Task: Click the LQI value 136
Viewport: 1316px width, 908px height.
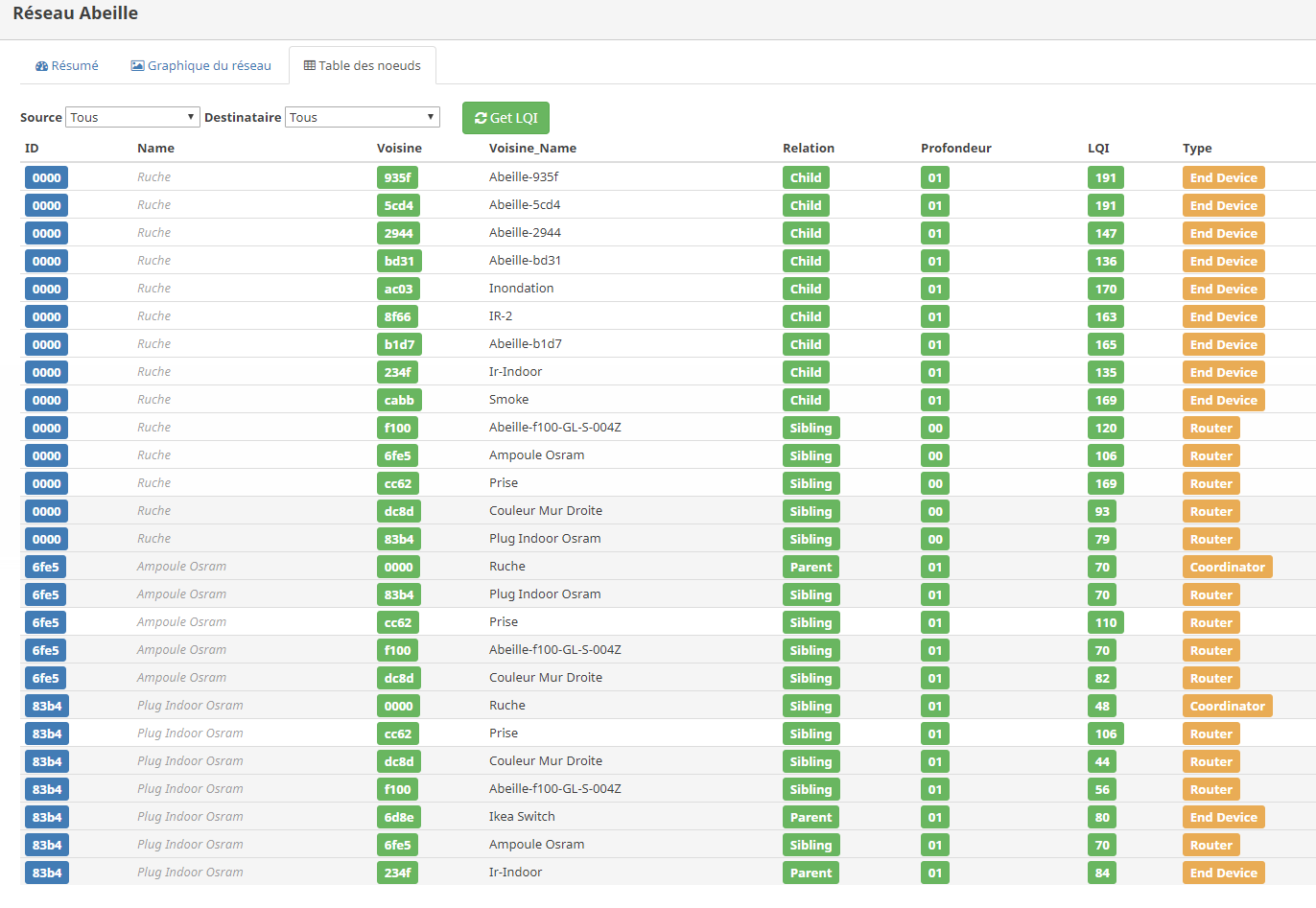Action: click(x=1106, y=261)
